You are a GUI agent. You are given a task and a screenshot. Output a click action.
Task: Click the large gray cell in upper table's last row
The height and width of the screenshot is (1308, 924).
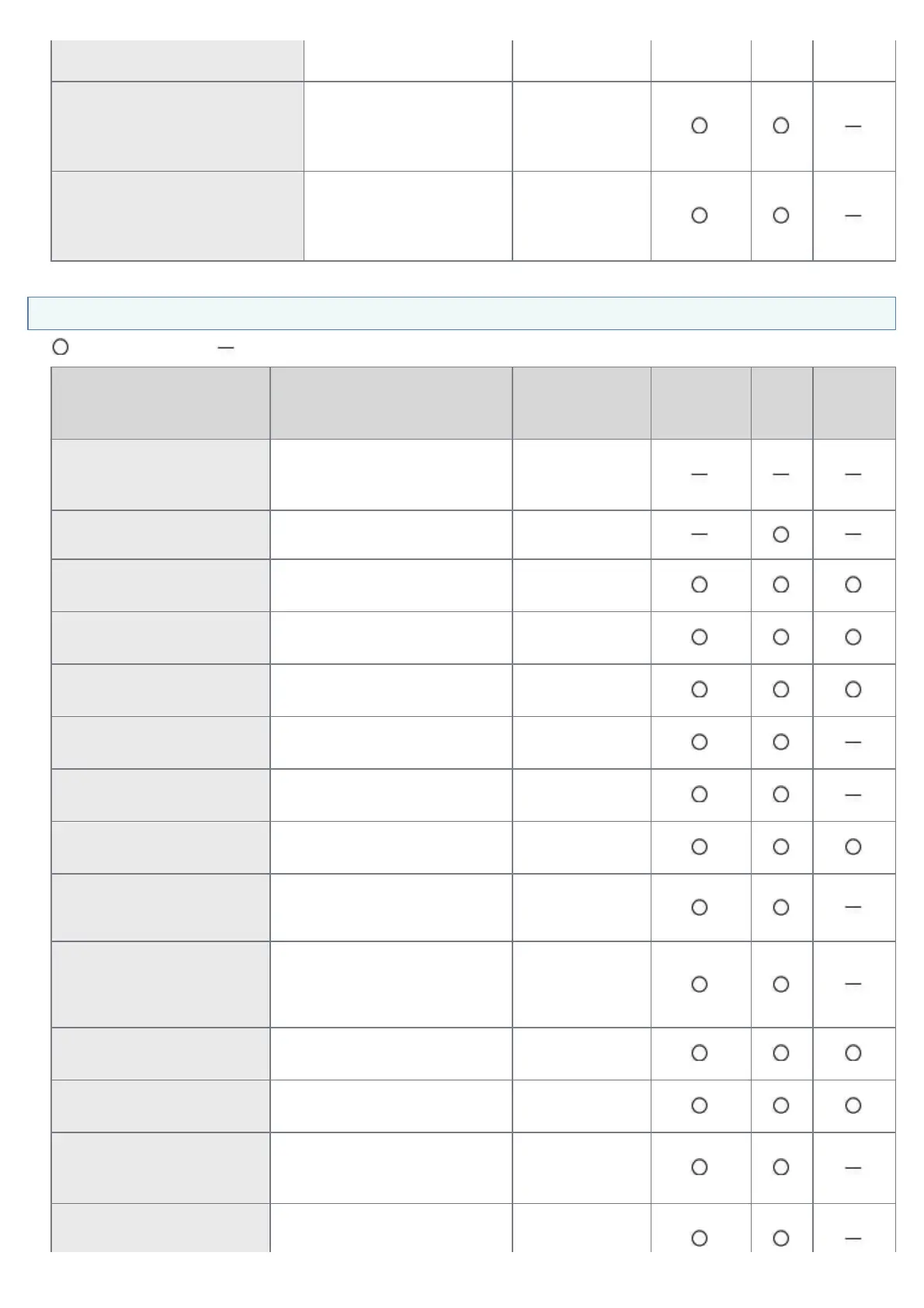177,216
